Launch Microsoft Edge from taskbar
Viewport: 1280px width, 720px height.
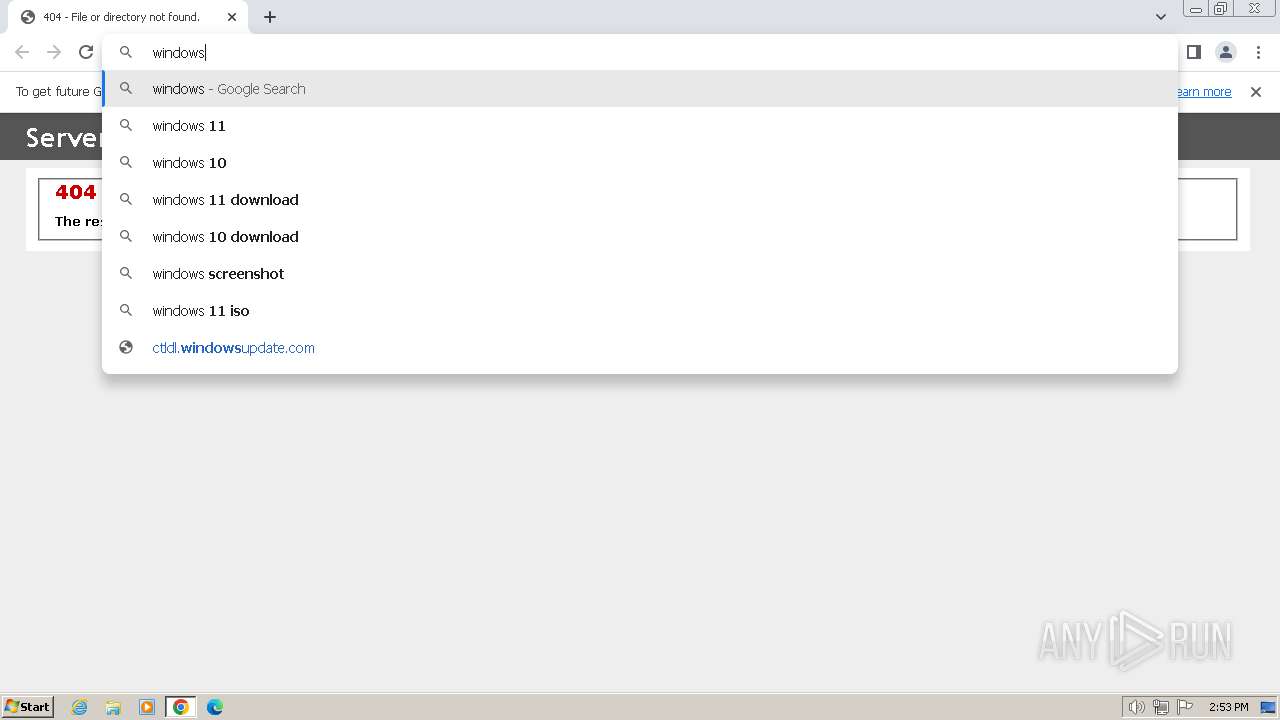point(215,707)
